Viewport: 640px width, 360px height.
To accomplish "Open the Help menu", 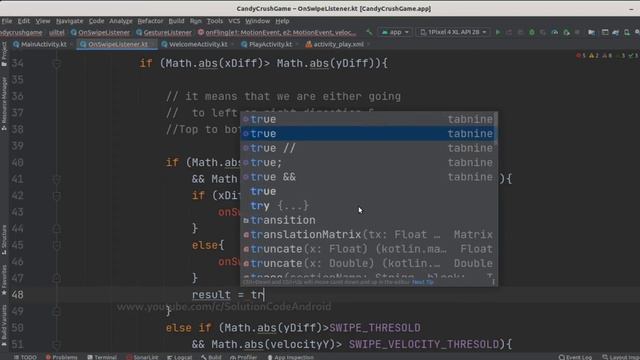I will click(282, 21).
